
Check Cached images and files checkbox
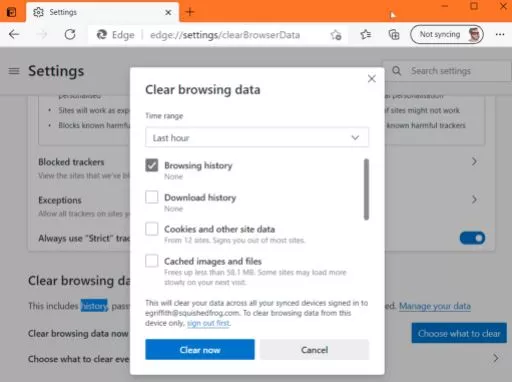(x=152, y=261)
